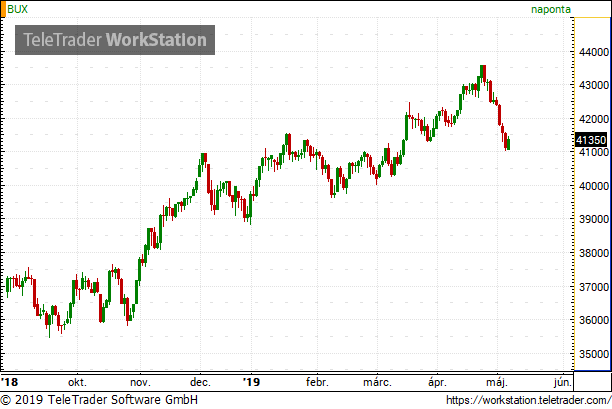The height and width of the screenshot is (409, 612).
Task: Click the 'okt.' month label
Action: (x=77, y=382)
